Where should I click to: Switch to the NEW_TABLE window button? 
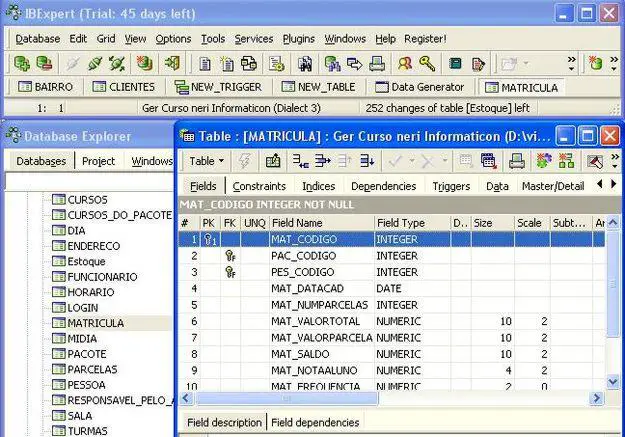(x=318, y=87)
